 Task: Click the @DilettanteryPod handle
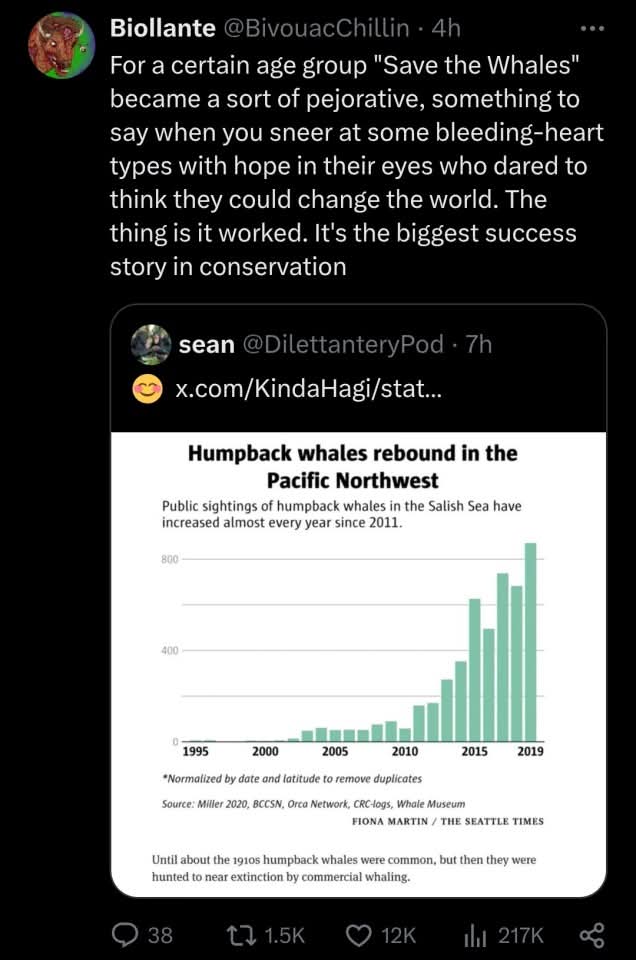tap(343, 344)
